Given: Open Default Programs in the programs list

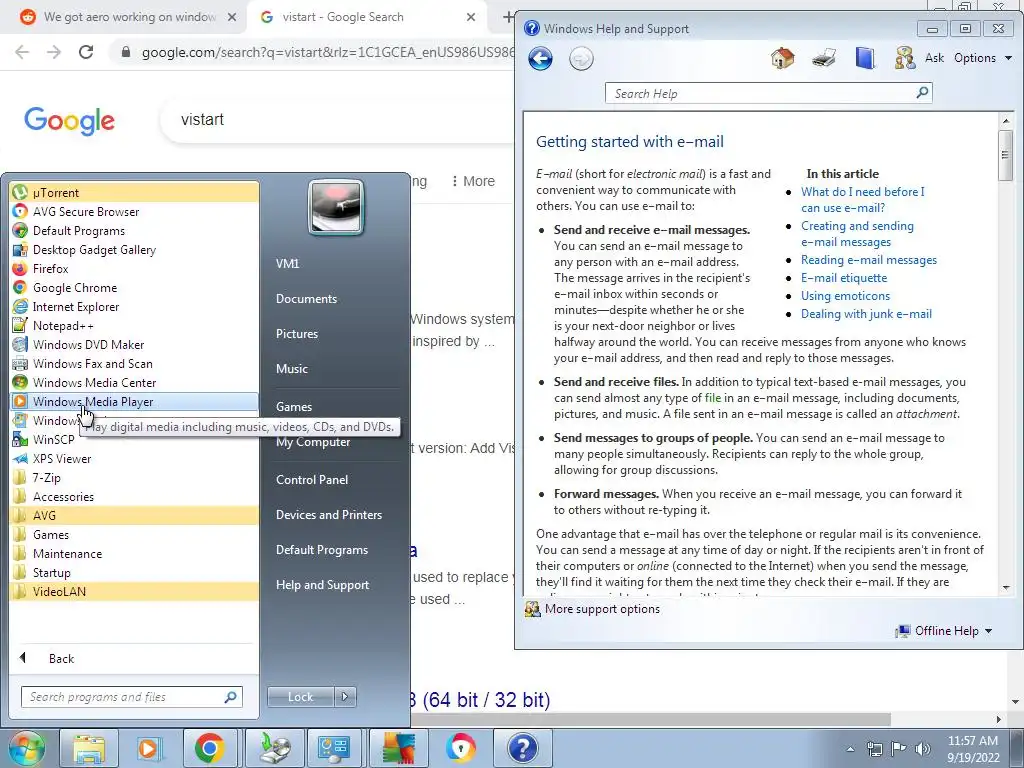Looking at the screenshot, I should tap(134, 231).
